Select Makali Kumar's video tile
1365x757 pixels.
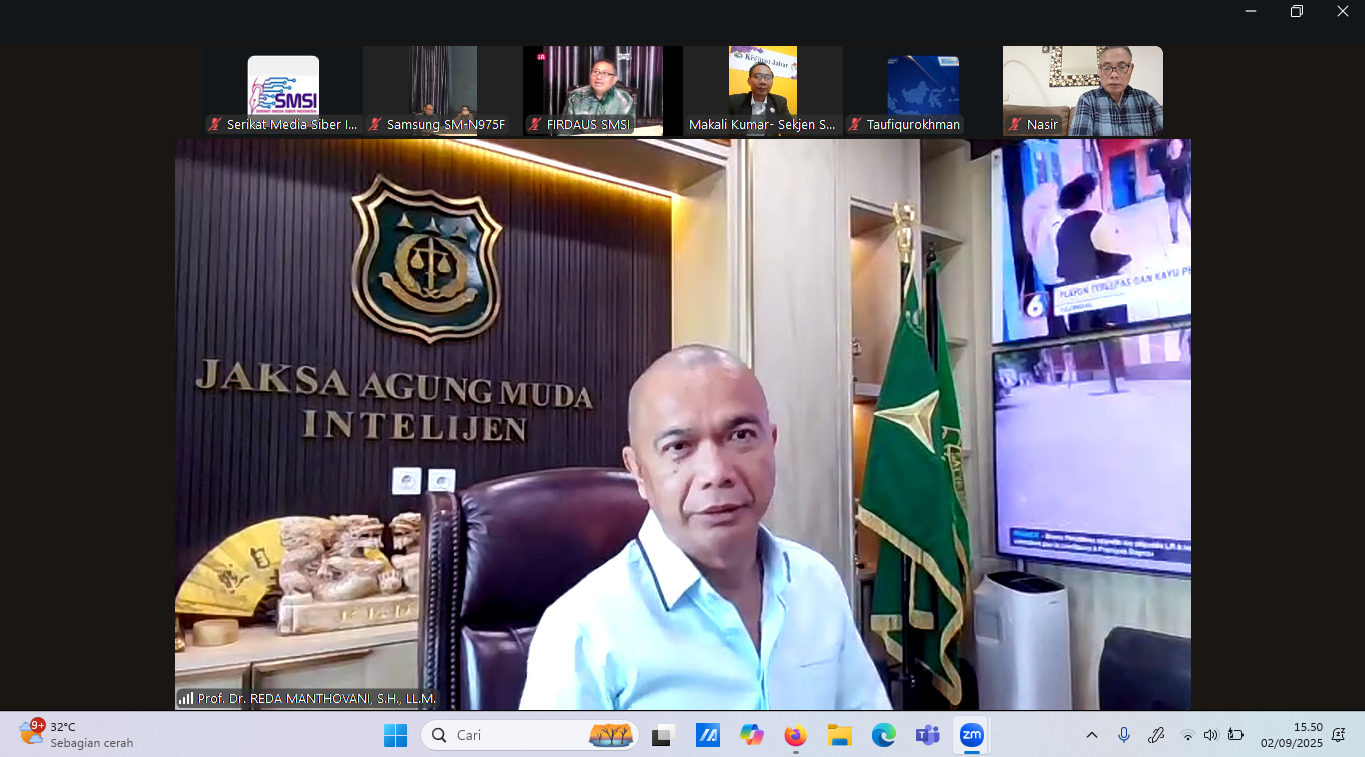[x=762, y=91]
